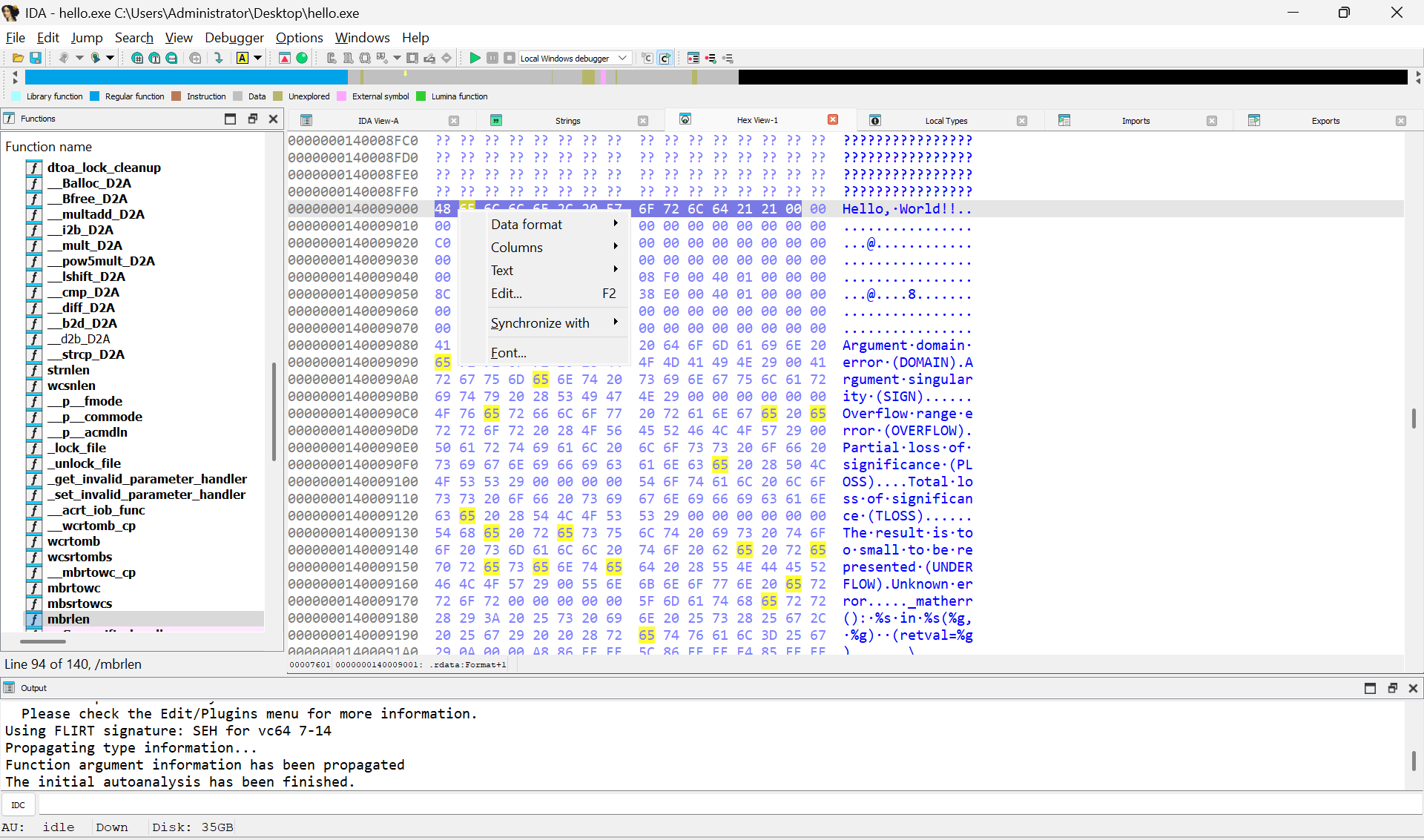Click the Open file folder icon
Image resolution: width=1424 pixels, height=840 pixels.
(x=18, y=58)
